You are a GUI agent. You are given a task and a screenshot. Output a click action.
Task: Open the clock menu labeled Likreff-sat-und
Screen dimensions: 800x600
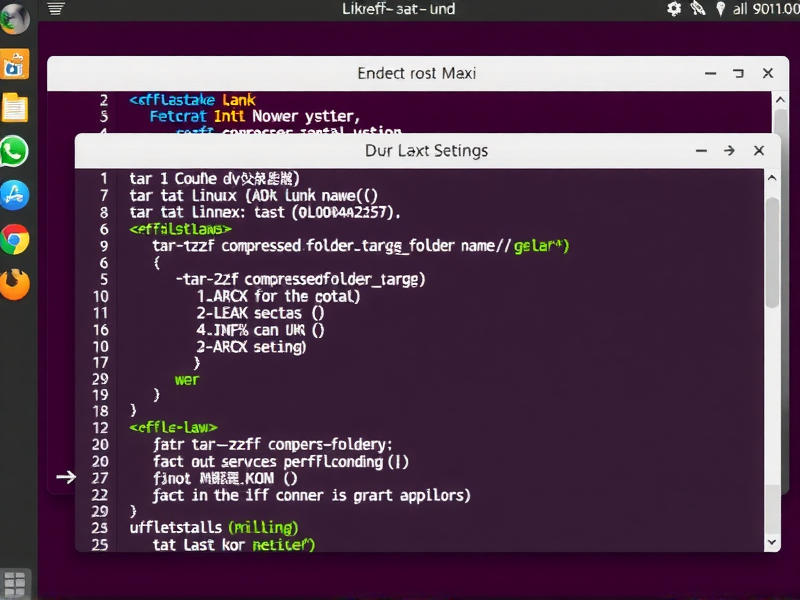(x=400, y=9)
